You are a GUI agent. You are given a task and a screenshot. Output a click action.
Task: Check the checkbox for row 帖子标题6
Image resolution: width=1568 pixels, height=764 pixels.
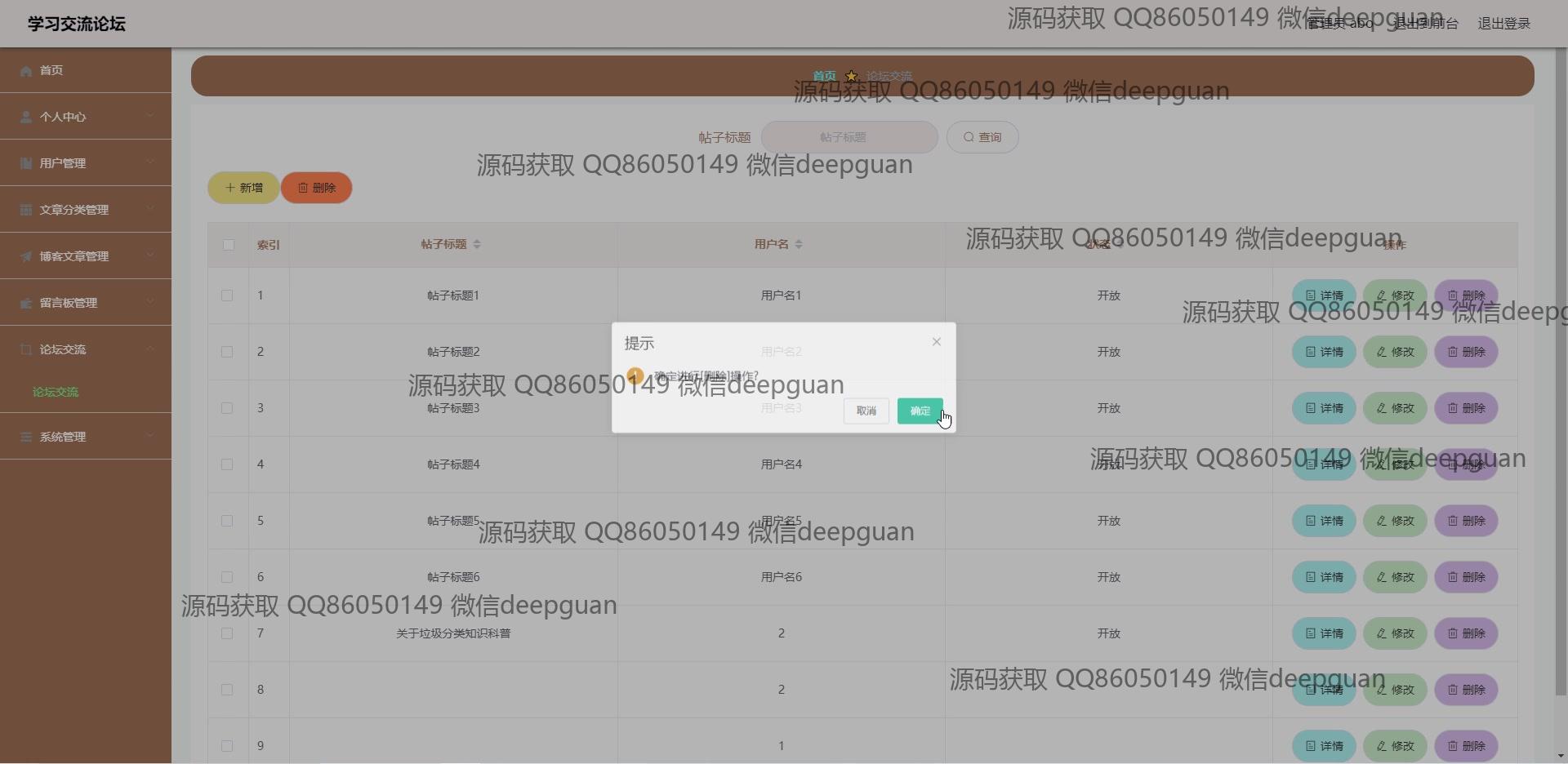click(227, 577)
